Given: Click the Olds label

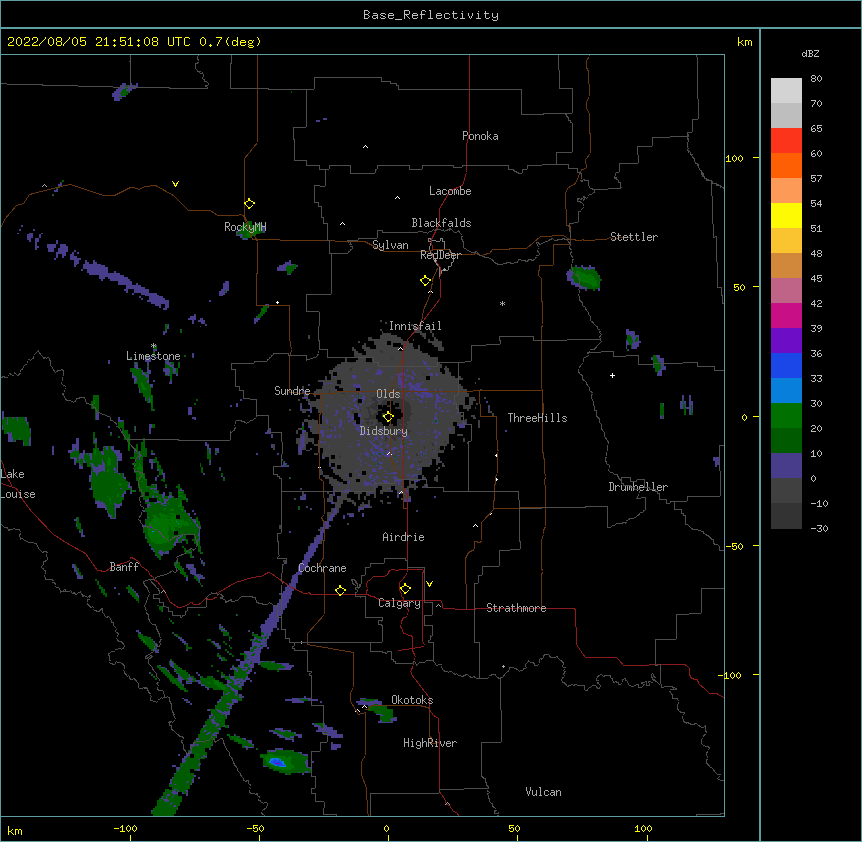Looking at the screenshot, I should point(388,394).
